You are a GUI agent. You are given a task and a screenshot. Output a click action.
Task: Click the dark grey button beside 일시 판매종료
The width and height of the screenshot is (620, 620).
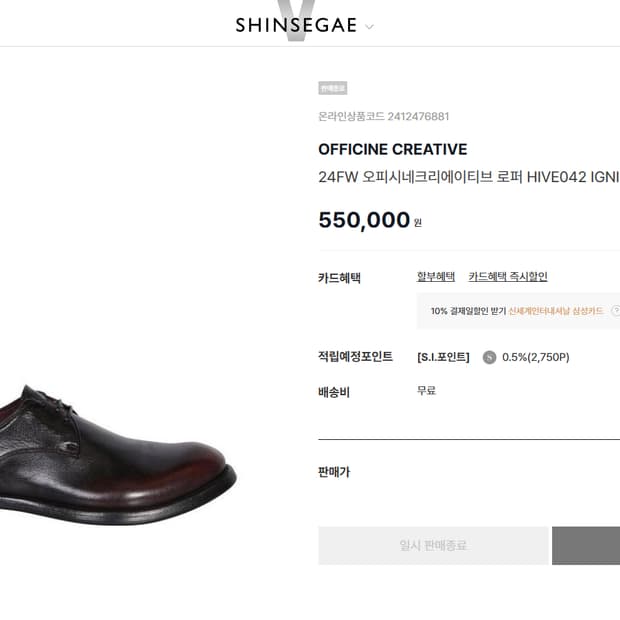coord(587,546)
